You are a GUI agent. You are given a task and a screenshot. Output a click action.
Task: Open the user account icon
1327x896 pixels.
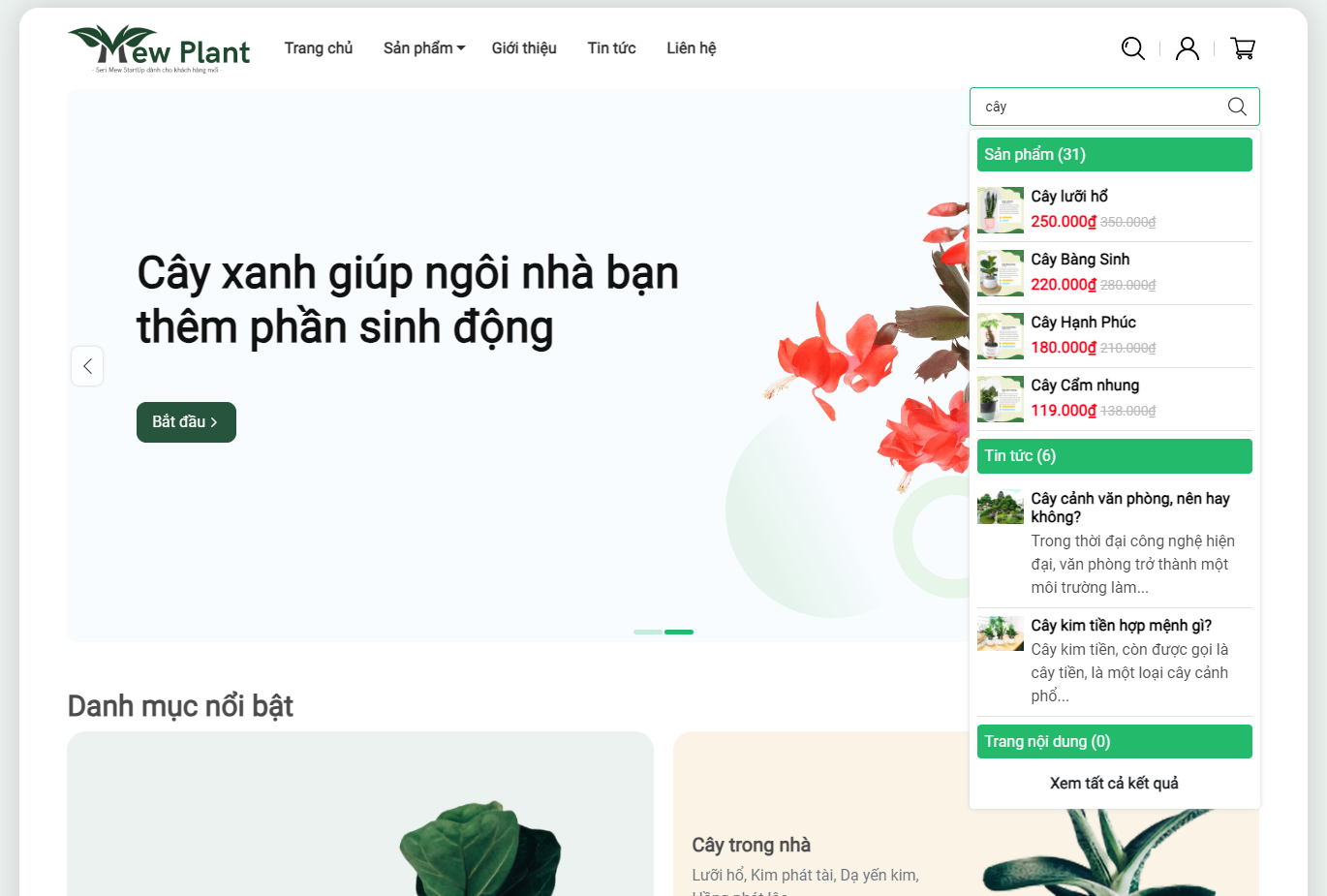click(x=1188, y=48)
